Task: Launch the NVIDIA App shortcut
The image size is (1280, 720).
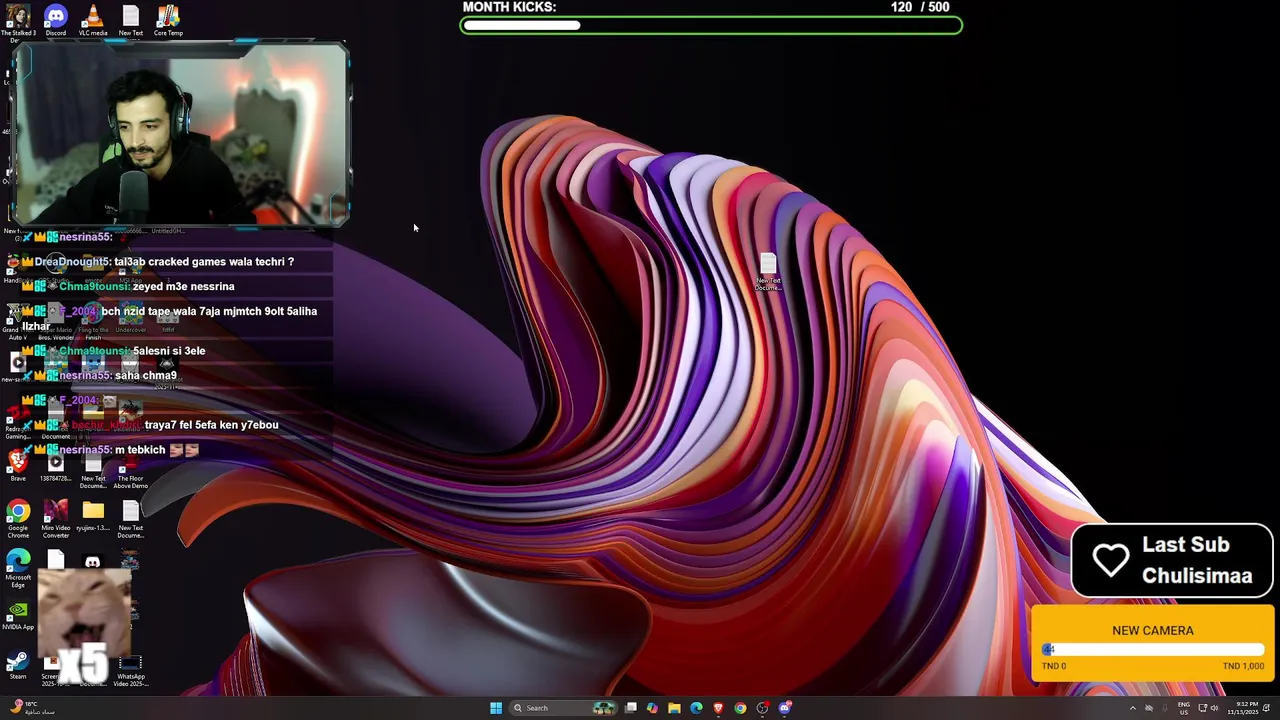Action: [x=18, y=616]
